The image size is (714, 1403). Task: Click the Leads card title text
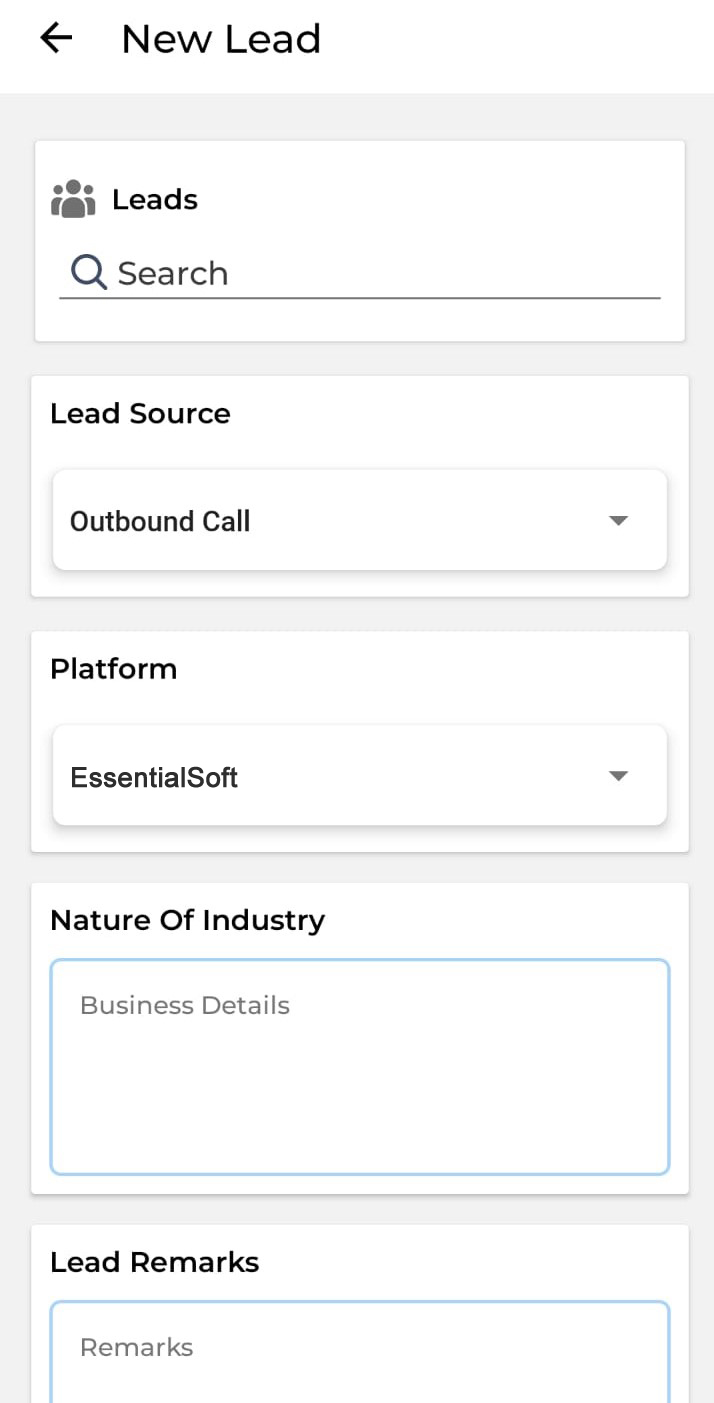click(155, 200)
